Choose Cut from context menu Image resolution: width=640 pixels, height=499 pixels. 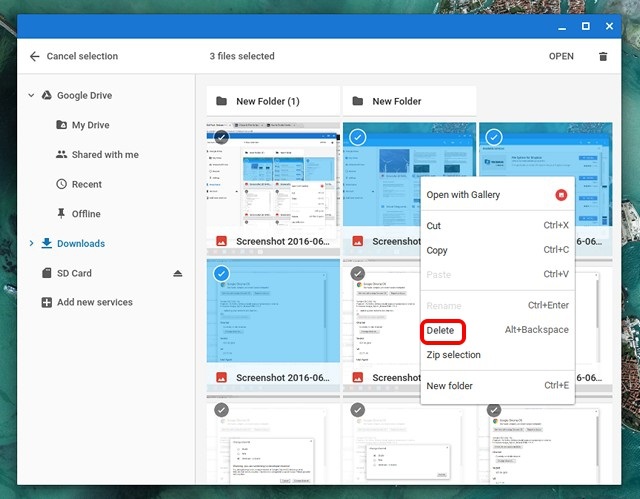[x=498, y=226]
